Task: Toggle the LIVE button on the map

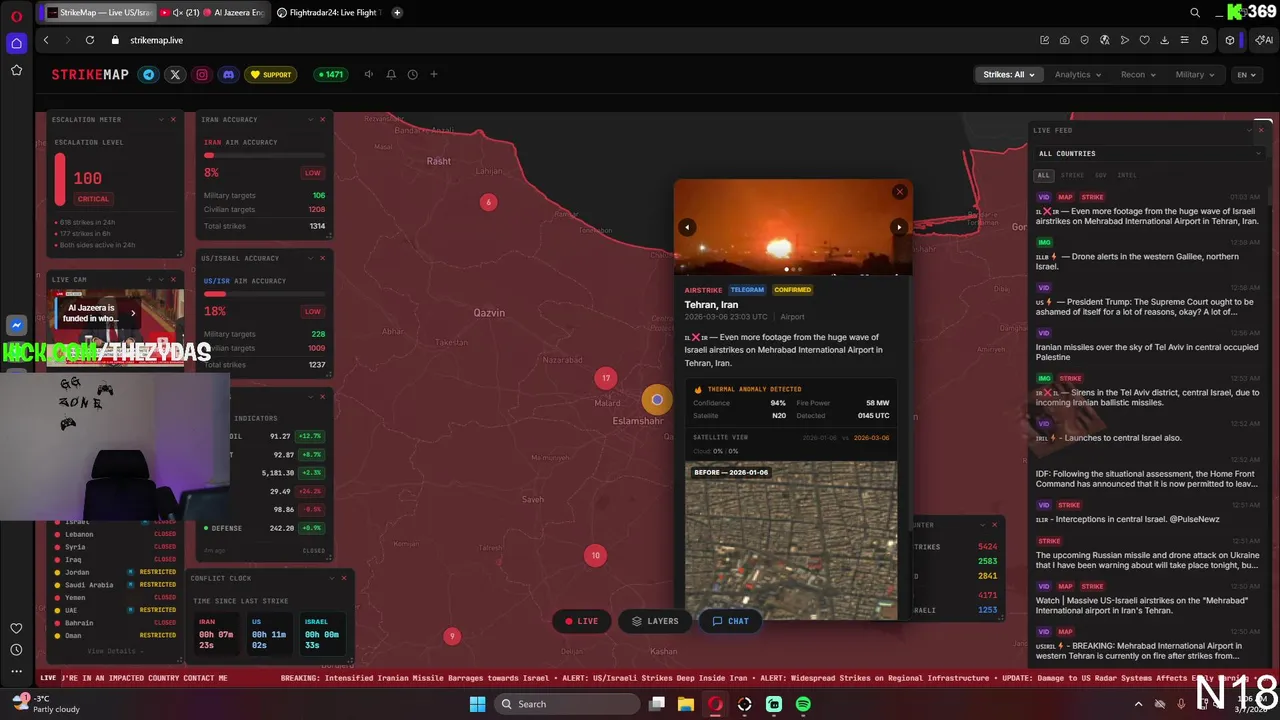Action: click(x=581, y=621)
